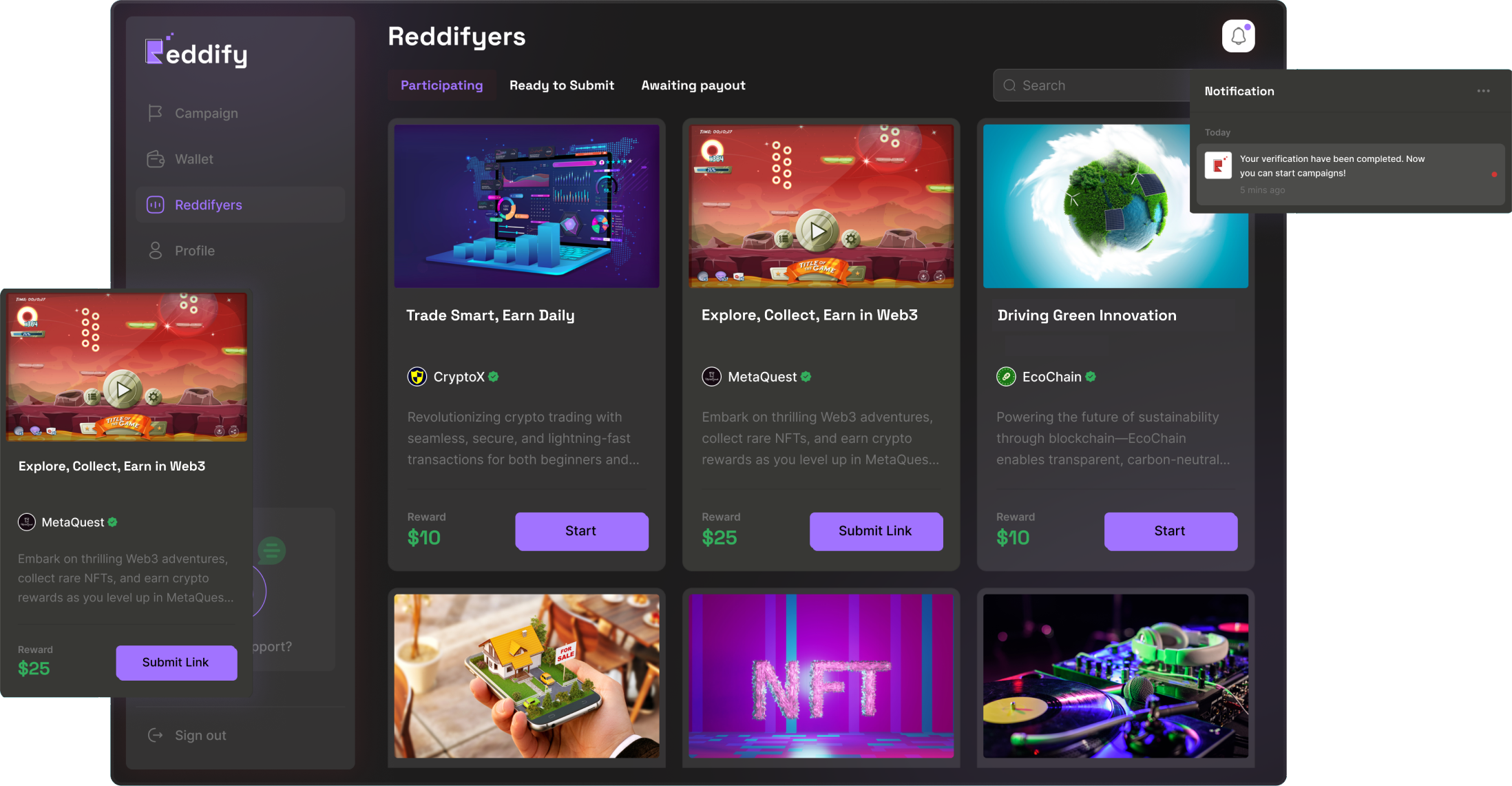Image resolution: width=1512 pixels, height=786 pixels.
Task: Play the video in the floating MetaQuest card
Action: click(x=124, y=390)
